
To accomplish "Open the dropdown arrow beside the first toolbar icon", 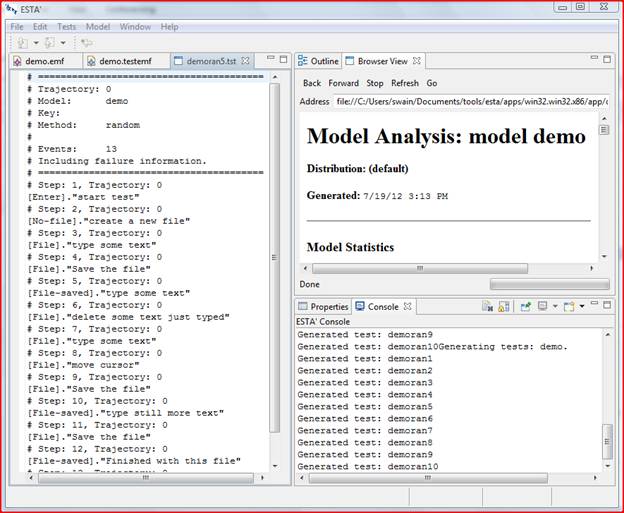I will [x=35, y=43].
